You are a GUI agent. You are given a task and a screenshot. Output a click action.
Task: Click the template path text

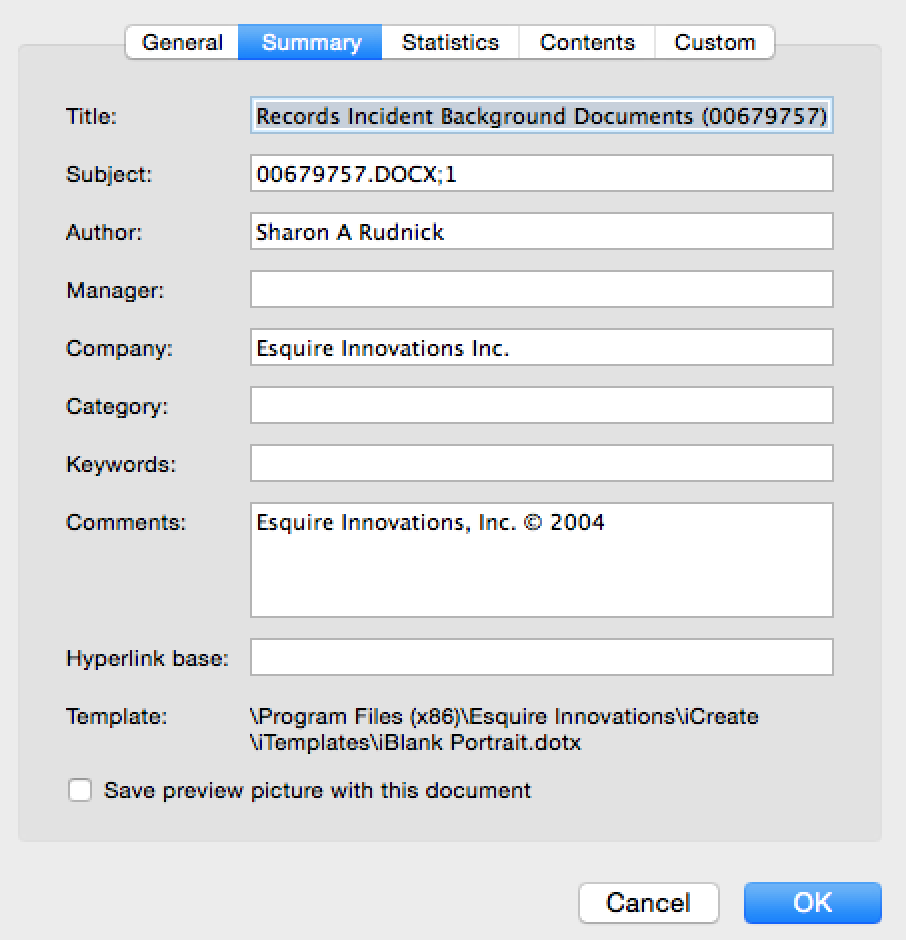click(x=504, y=730)
